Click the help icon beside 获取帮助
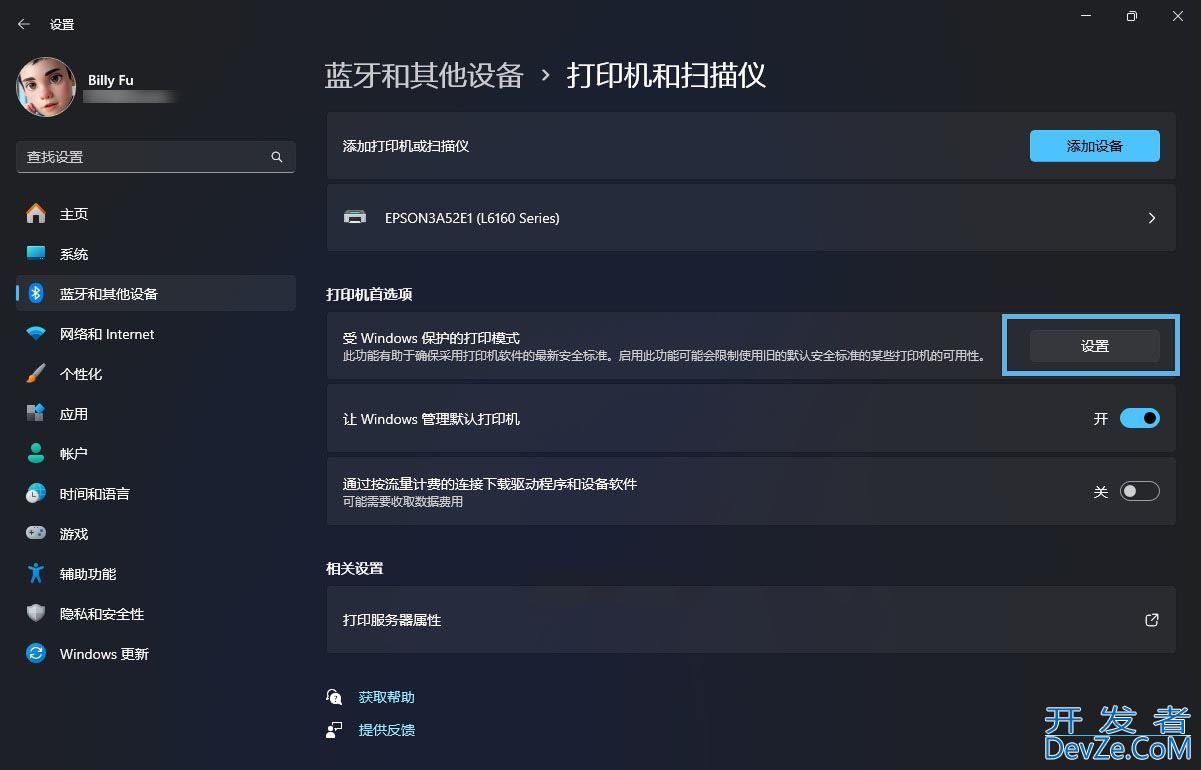The width and height of the screenshot is (1201, 770). click(335, 697)
